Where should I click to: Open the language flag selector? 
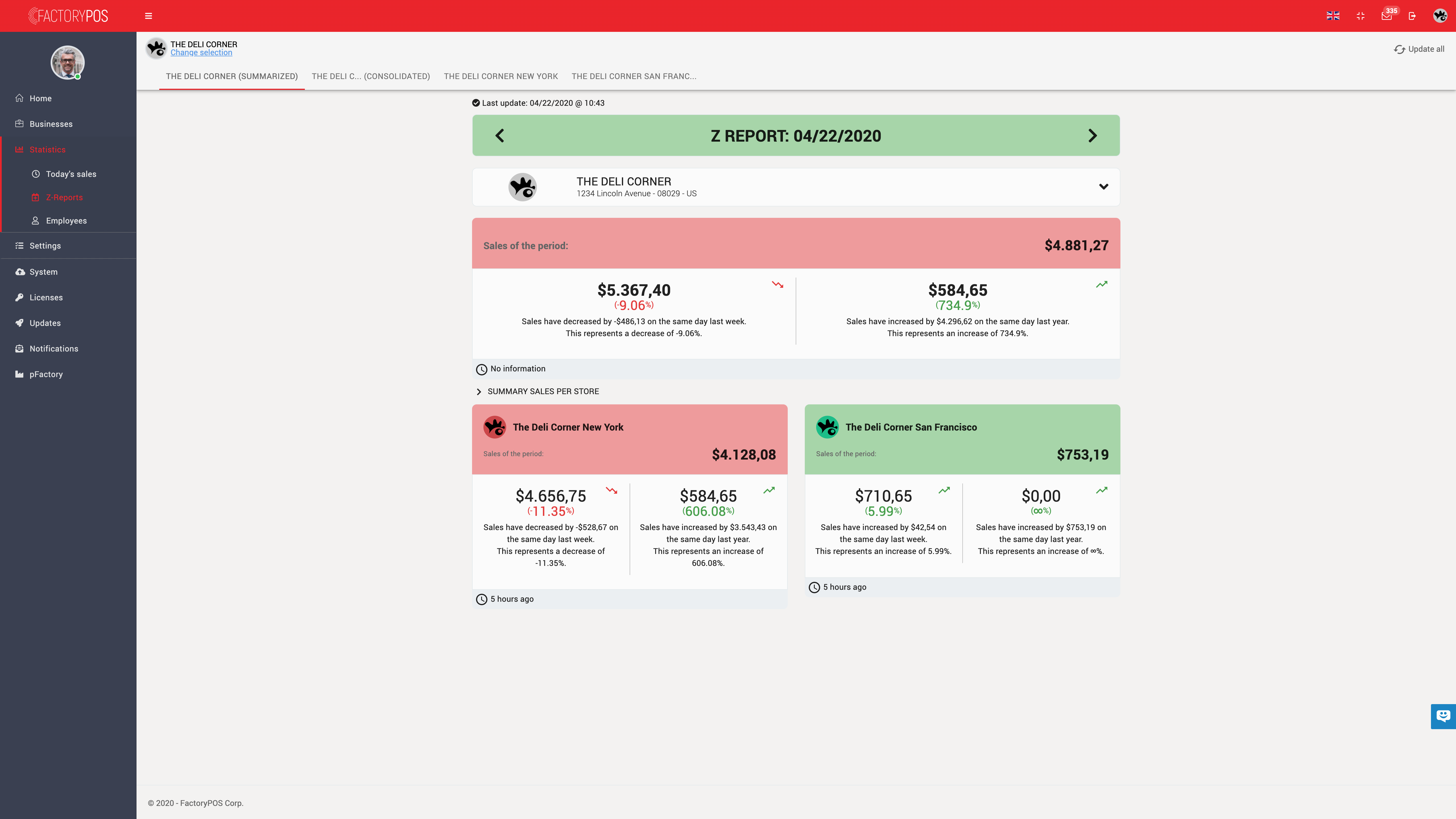click(x=1333, y=16)
